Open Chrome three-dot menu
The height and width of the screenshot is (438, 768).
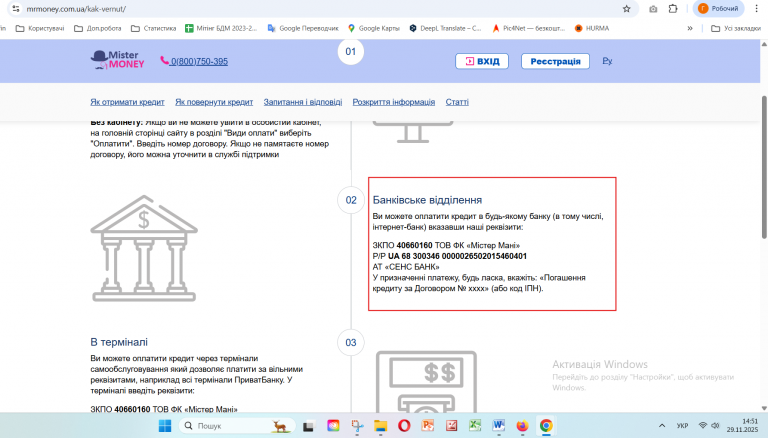(x=756, y=9)
